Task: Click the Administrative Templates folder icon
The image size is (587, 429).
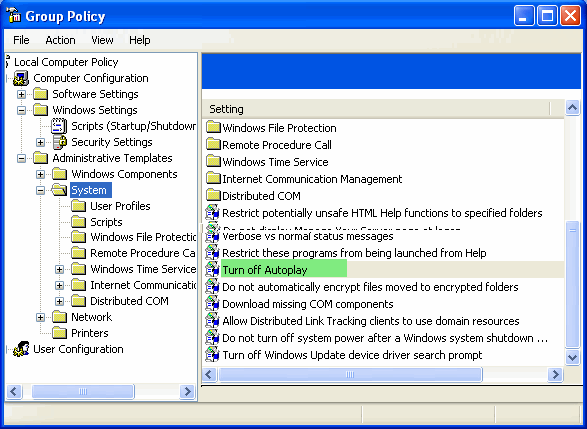Action: click(x=40, y=158)
